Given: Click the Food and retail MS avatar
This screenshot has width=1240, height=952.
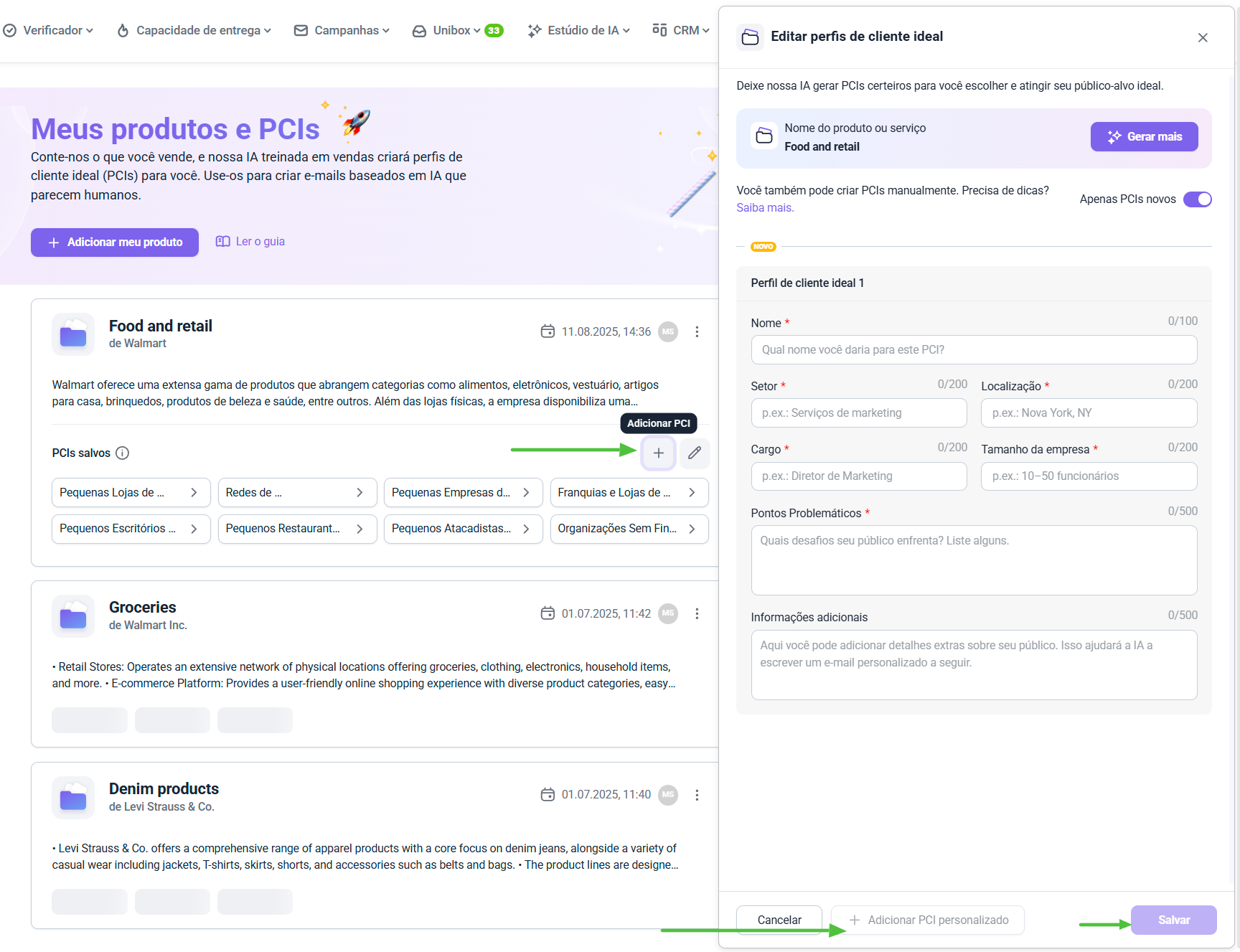Looking at the screenshot, I should click(x=668, y=331).
